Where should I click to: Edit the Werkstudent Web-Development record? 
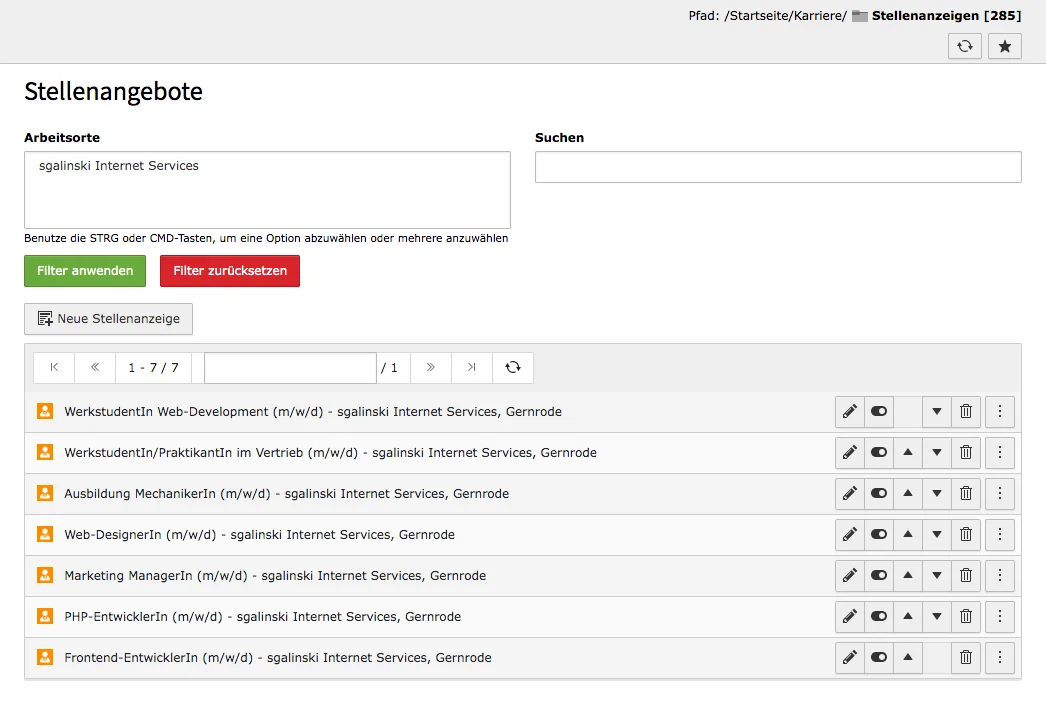848,411
